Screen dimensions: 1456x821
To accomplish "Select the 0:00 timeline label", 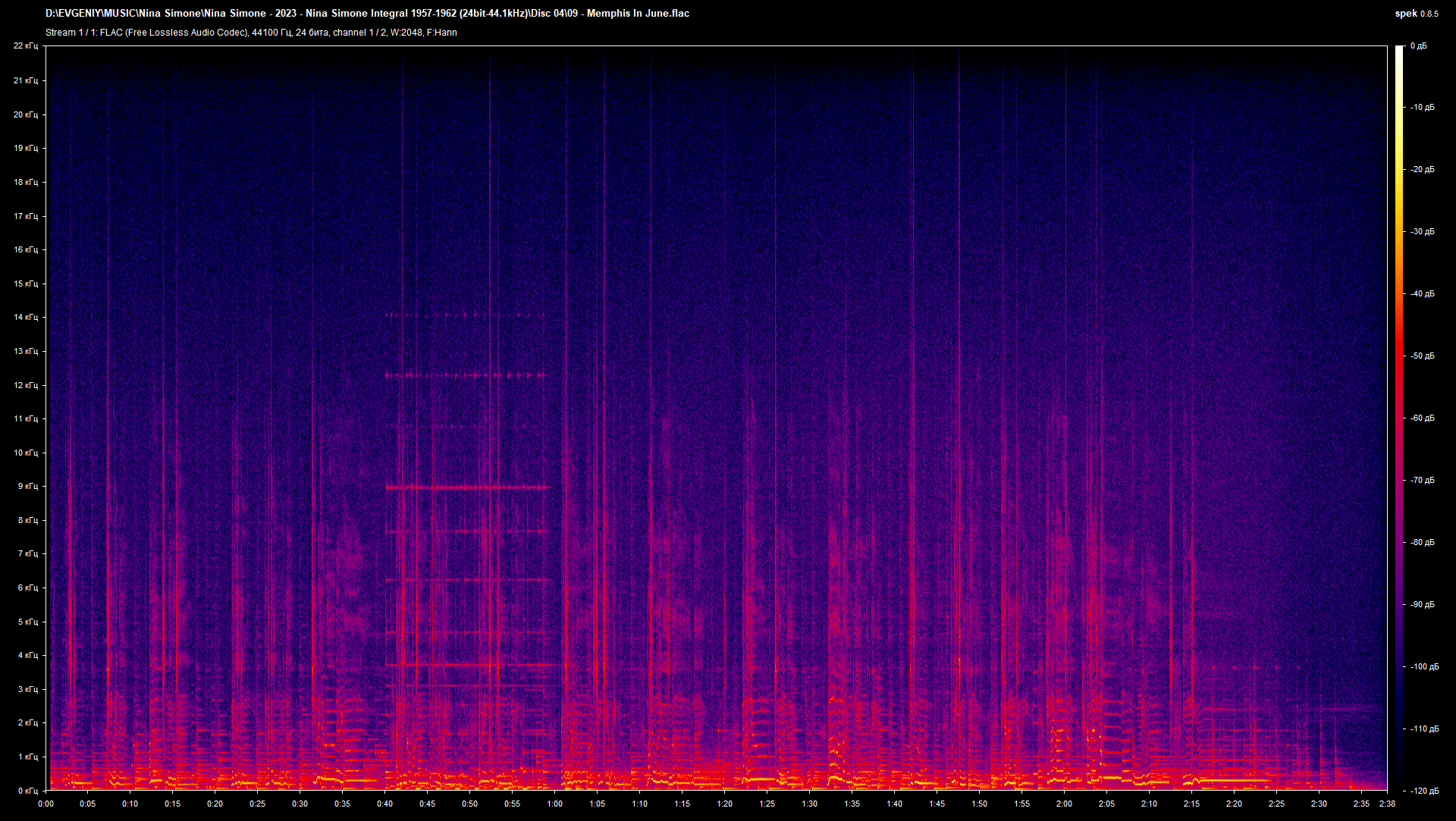I will [45, 805].
